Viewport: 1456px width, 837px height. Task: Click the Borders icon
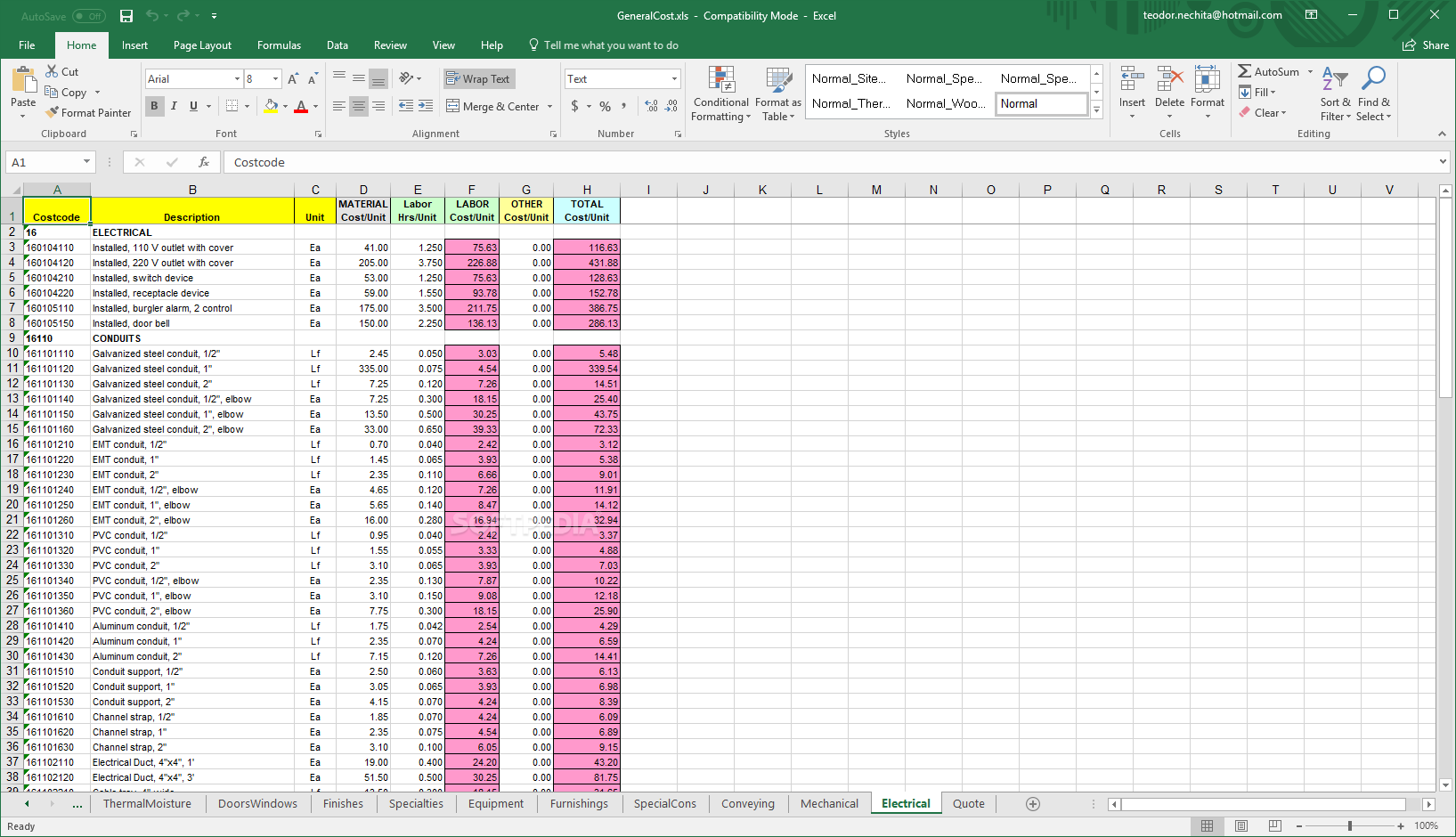[232, 106]
